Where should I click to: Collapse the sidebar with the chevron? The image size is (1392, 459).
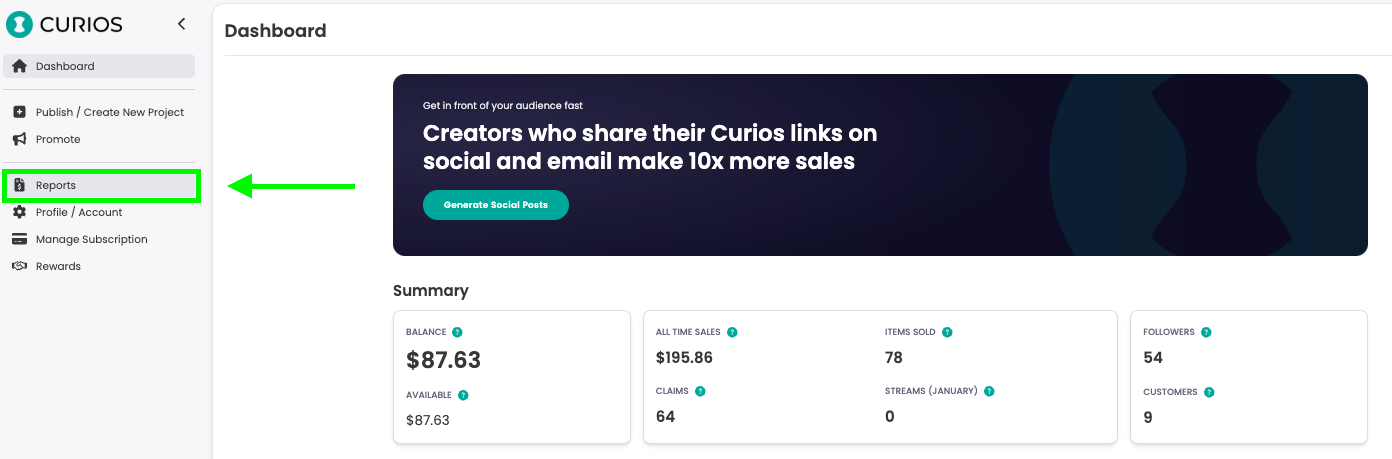181,24
